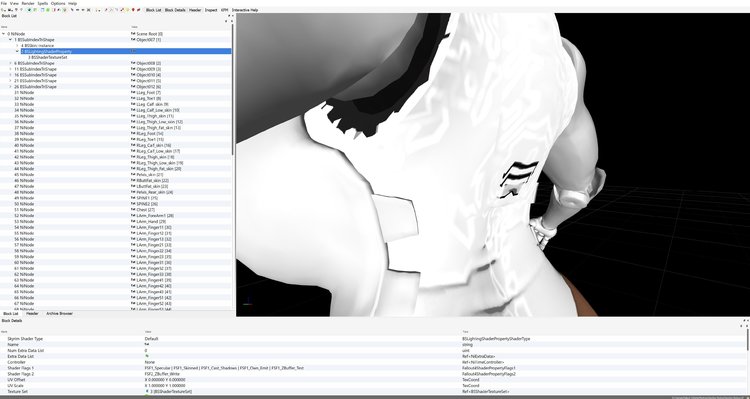This screenshot has height=399, width=750.
Task: Click the link icon beside 3 [BSShaderTextureSet]
Action: pos(147,391)
